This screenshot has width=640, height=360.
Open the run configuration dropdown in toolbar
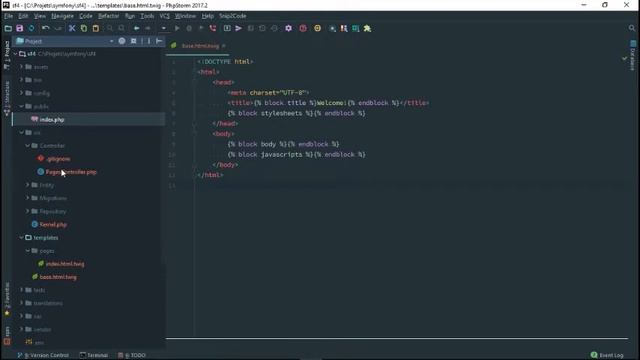(x=163, y=29)
